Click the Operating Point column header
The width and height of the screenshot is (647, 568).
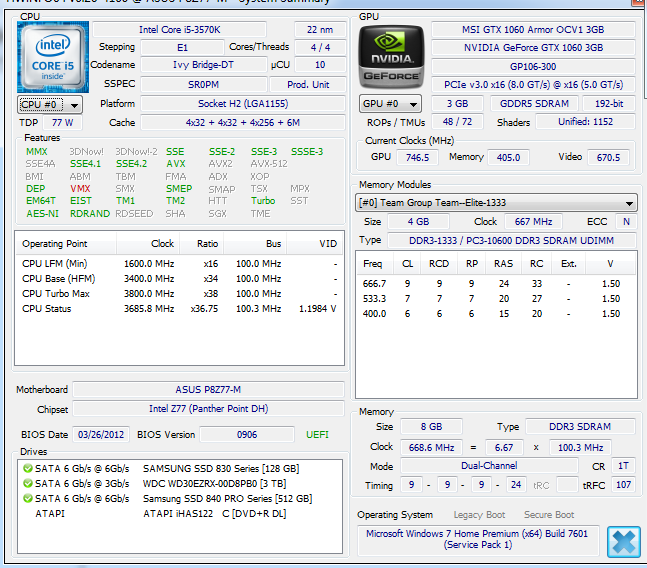click(66, 244)
